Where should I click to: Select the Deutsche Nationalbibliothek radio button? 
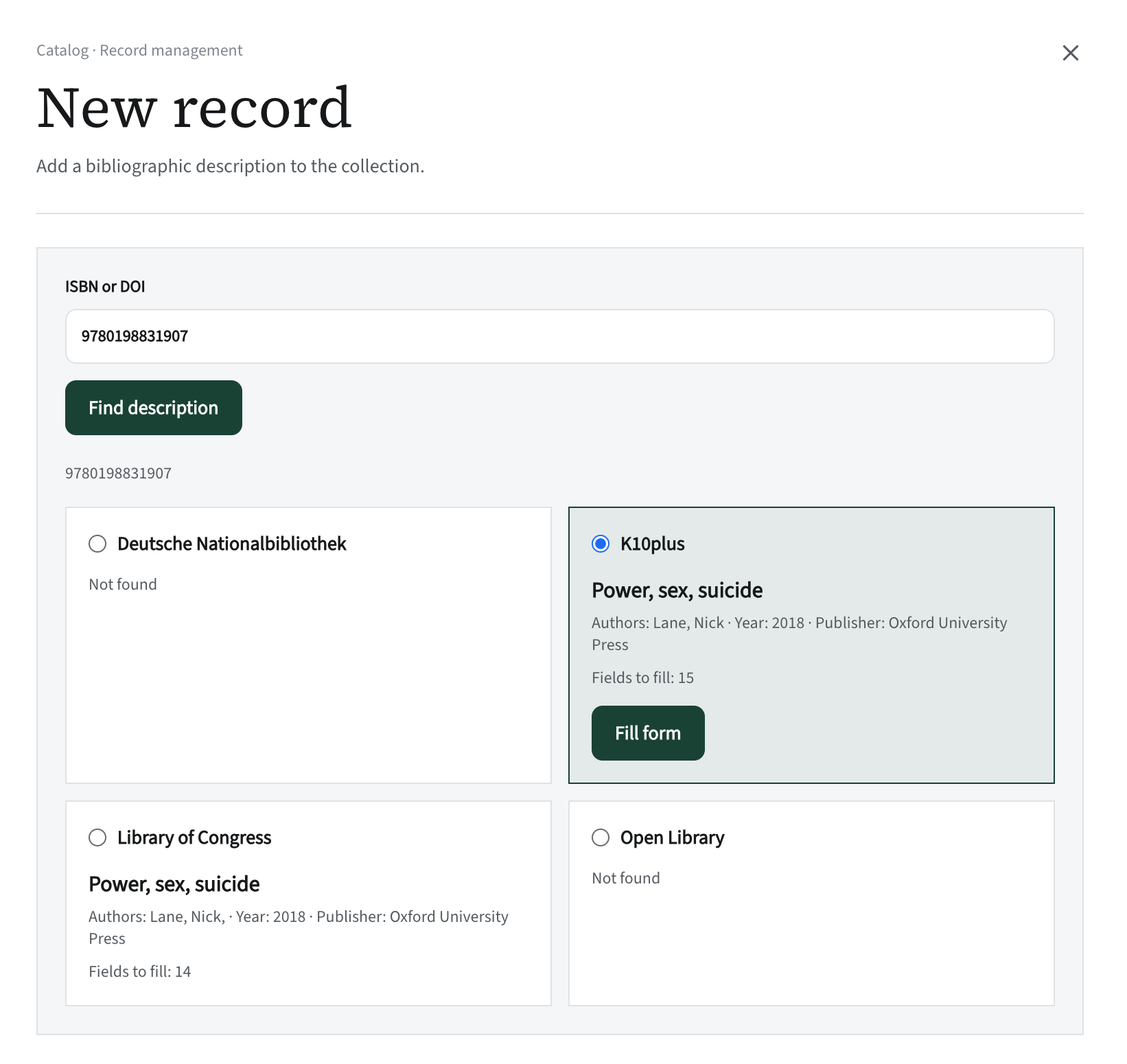pyautogui.click(x=97, y=544)
